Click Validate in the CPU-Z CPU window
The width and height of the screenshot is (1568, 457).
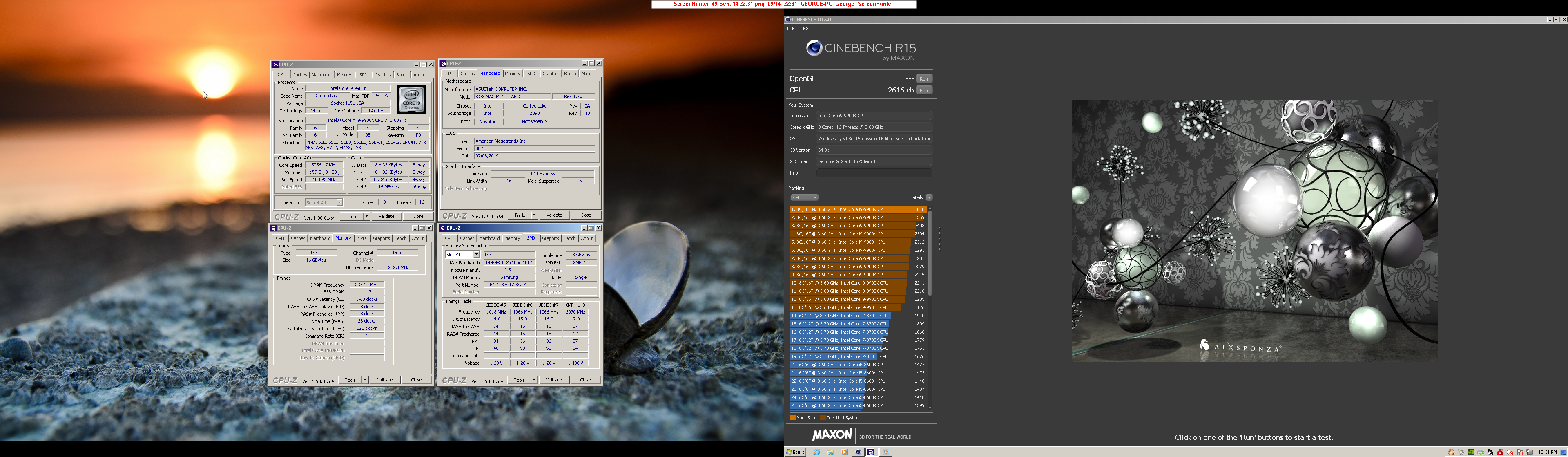[386, 216]
